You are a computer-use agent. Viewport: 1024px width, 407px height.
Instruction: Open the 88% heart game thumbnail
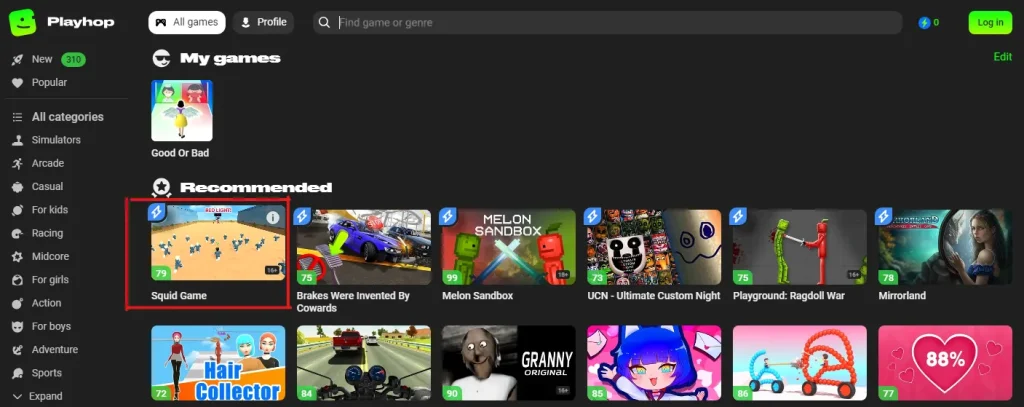[945, 363]
